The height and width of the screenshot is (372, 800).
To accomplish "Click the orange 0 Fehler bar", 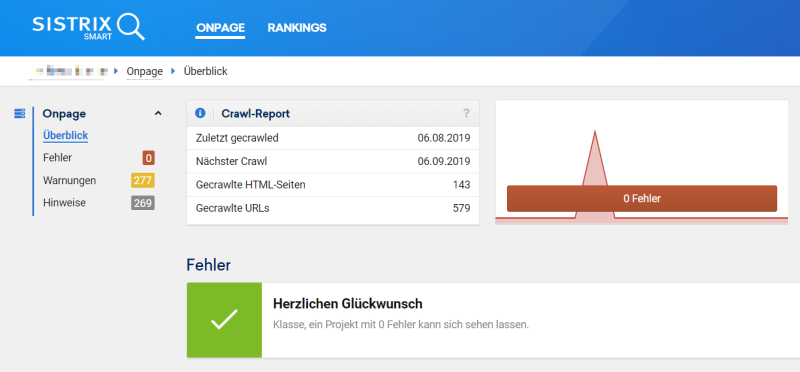I will pyautogui.click(x=642, y=199).
